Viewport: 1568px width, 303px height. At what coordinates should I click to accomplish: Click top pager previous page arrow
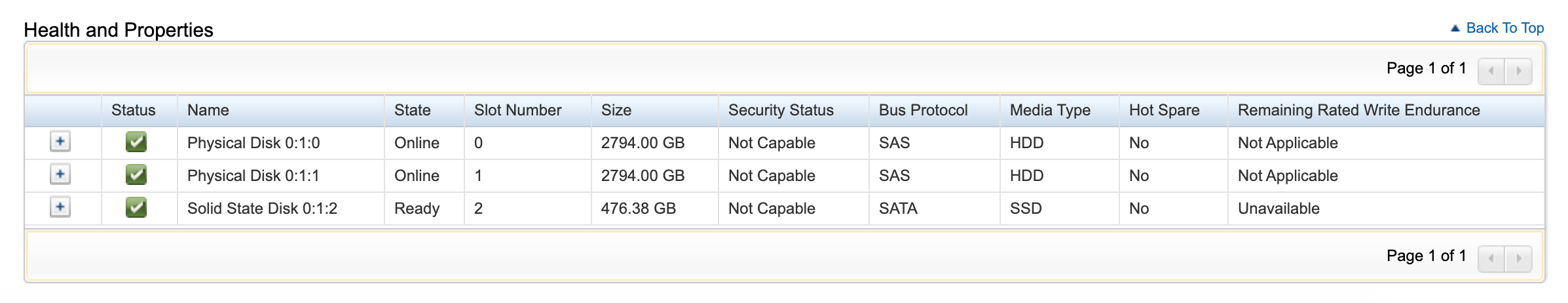pyautogui.click(x=1491, y=71)
